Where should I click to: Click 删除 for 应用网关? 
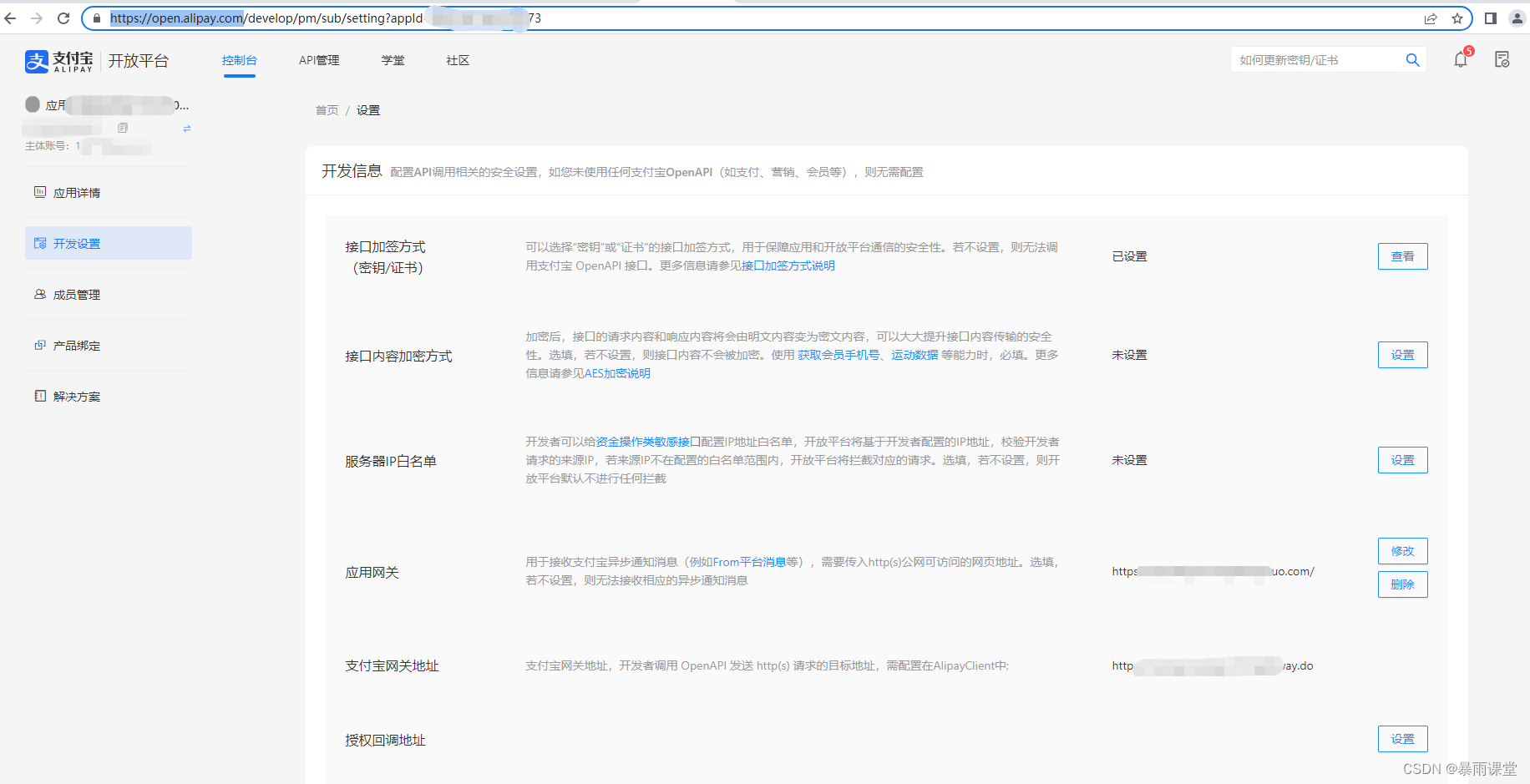point(1403,584)
